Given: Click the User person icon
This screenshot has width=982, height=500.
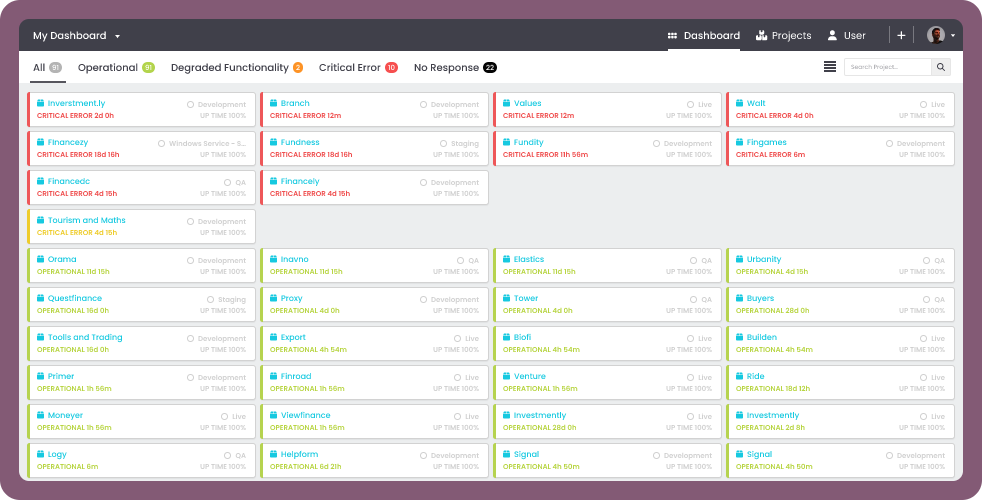Looking at the screenshot, I should 832,36.
